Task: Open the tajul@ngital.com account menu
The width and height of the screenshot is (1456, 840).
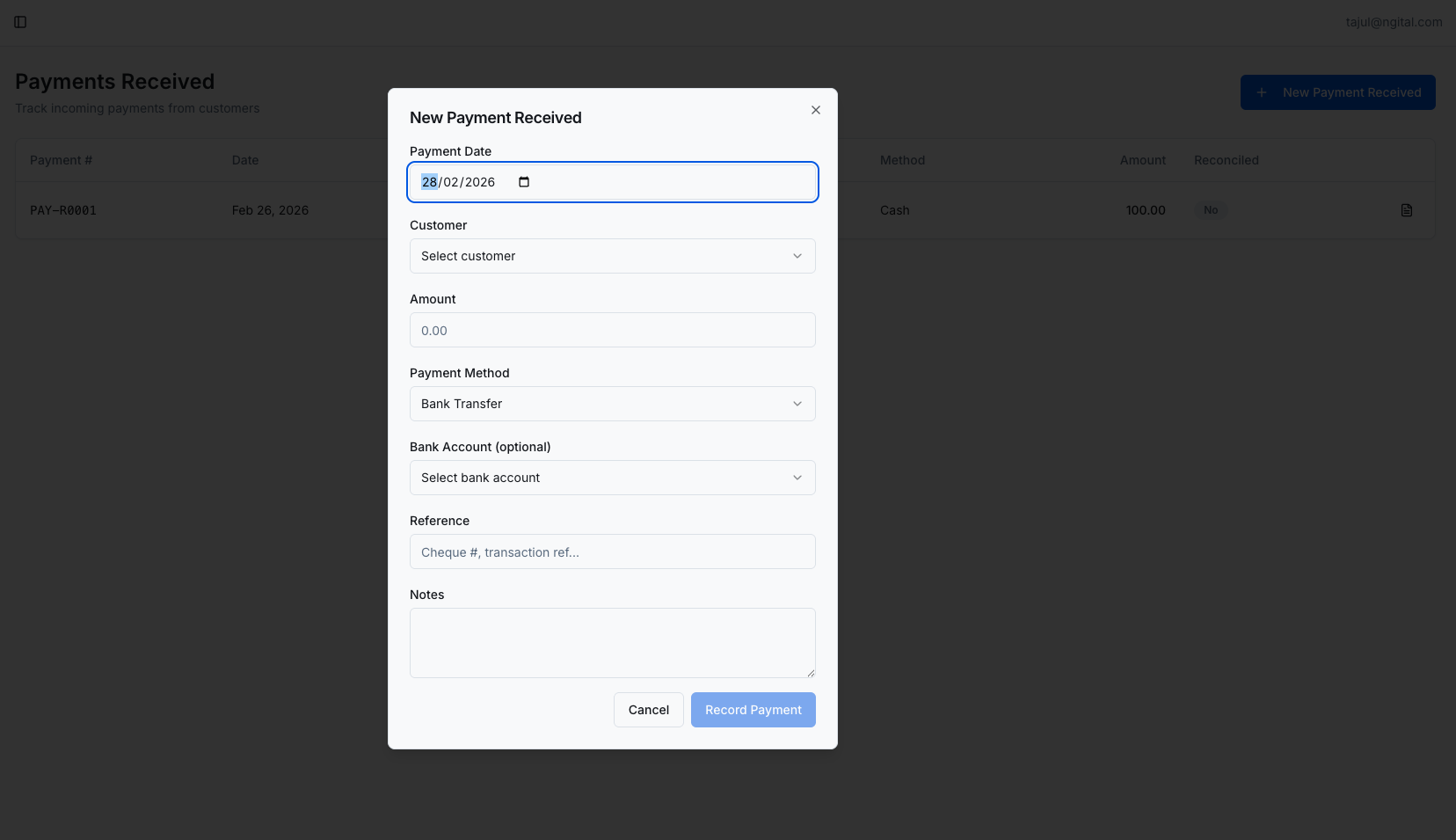Action: 1393,21
